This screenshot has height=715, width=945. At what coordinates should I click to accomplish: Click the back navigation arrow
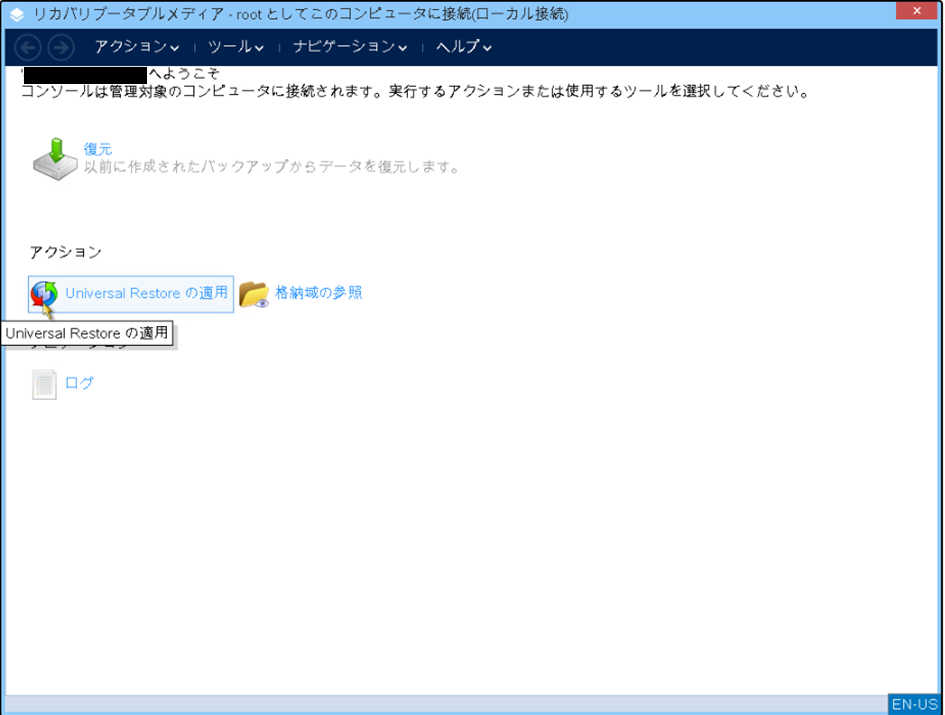[x=29, y=47]
